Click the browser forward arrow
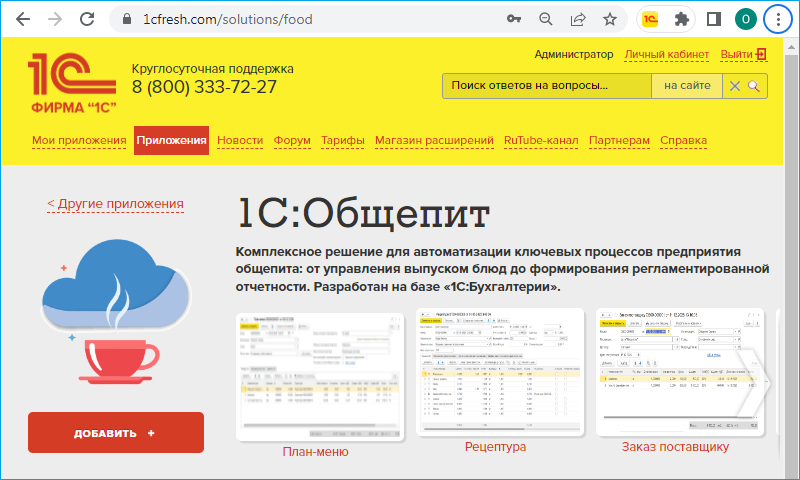 click(x=55, y=19)
